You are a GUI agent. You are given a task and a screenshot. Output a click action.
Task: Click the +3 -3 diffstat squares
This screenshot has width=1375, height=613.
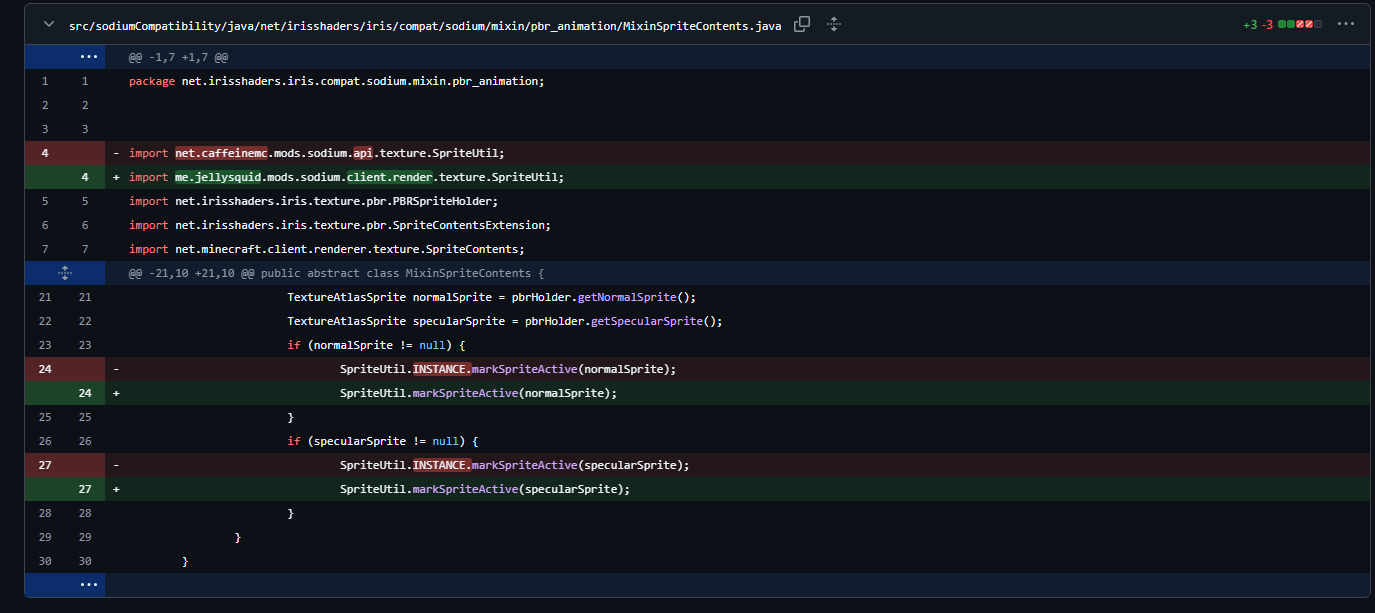pos(1299,25)
